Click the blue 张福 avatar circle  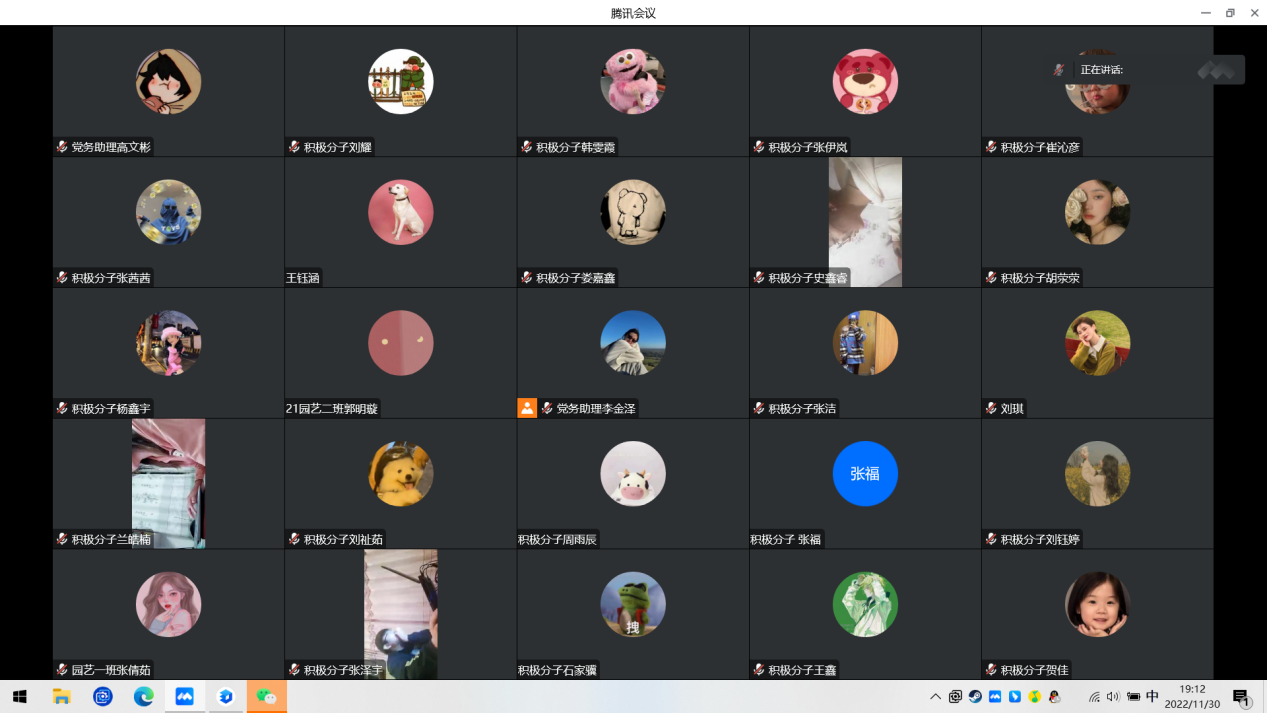(x=865, y=474)
